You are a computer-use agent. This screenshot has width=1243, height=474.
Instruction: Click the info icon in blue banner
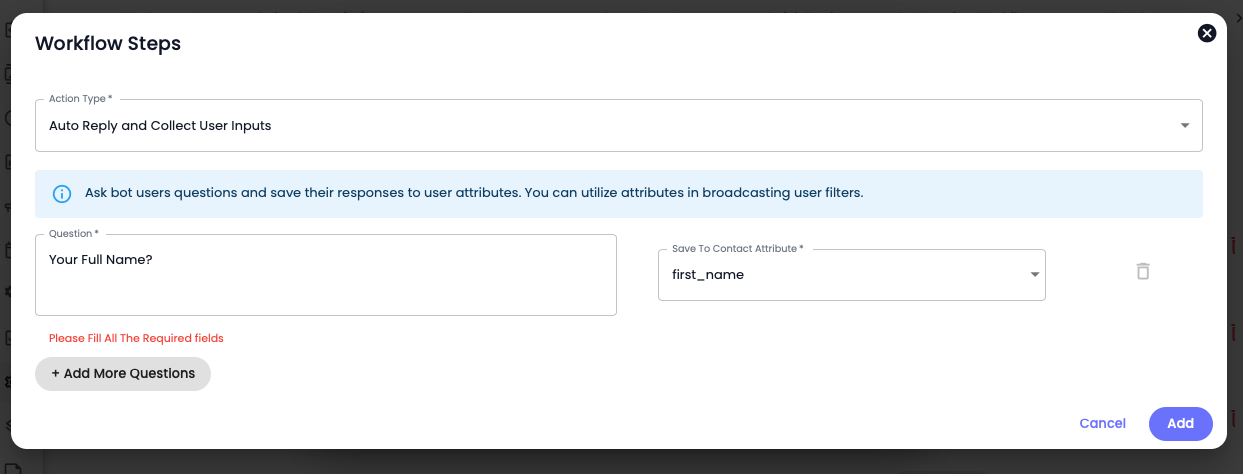coord(62,194)
